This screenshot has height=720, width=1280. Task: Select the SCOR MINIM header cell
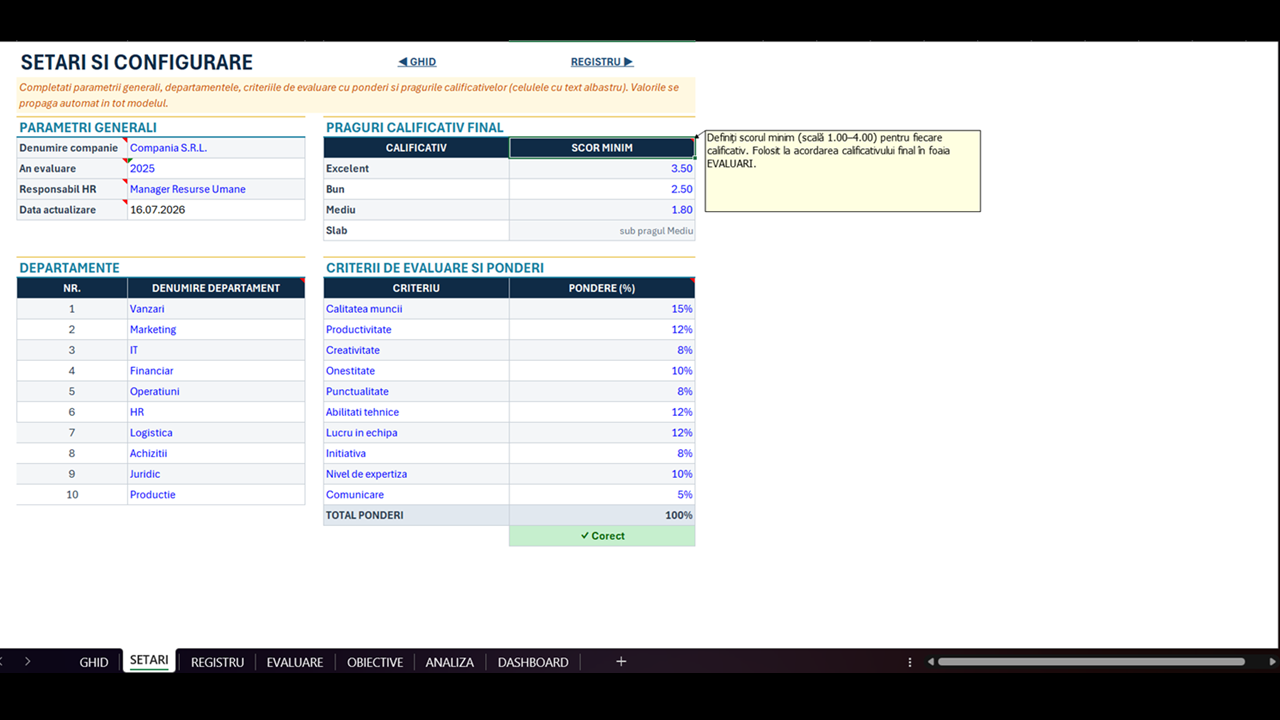point(602,148)
